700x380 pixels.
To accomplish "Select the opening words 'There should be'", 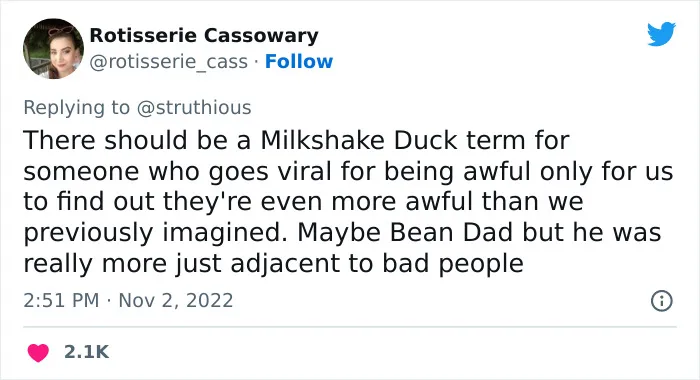I will tap(126, 141).
